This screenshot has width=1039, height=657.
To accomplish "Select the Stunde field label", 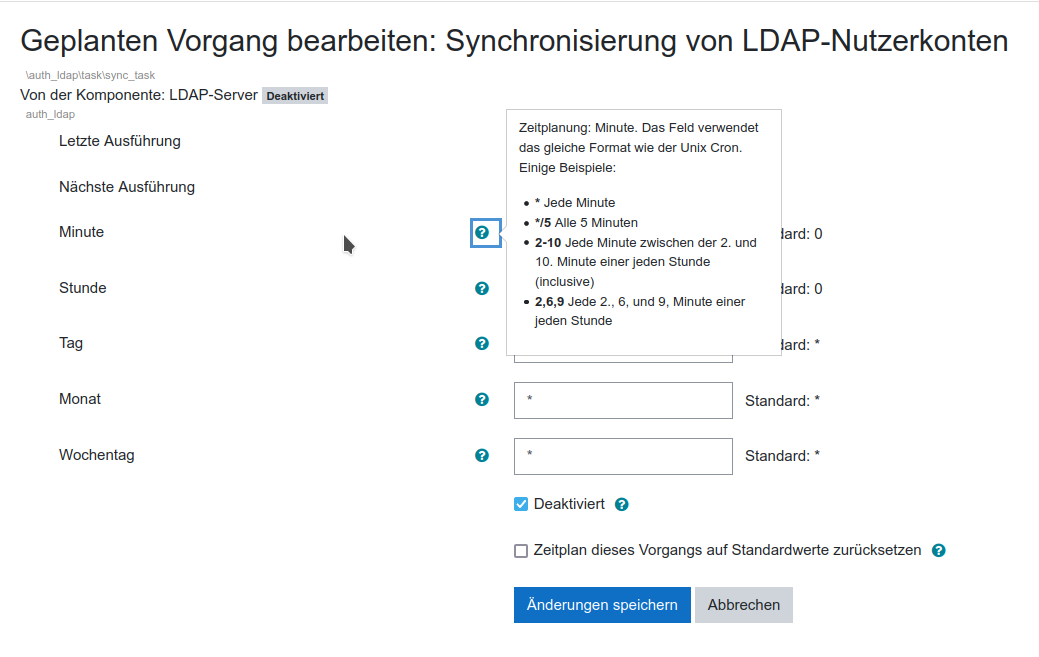I will tap(83, 288).
